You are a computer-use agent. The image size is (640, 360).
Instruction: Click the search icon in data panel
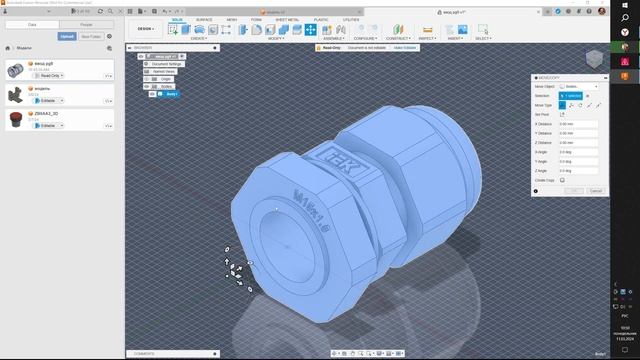coord(110,11)
